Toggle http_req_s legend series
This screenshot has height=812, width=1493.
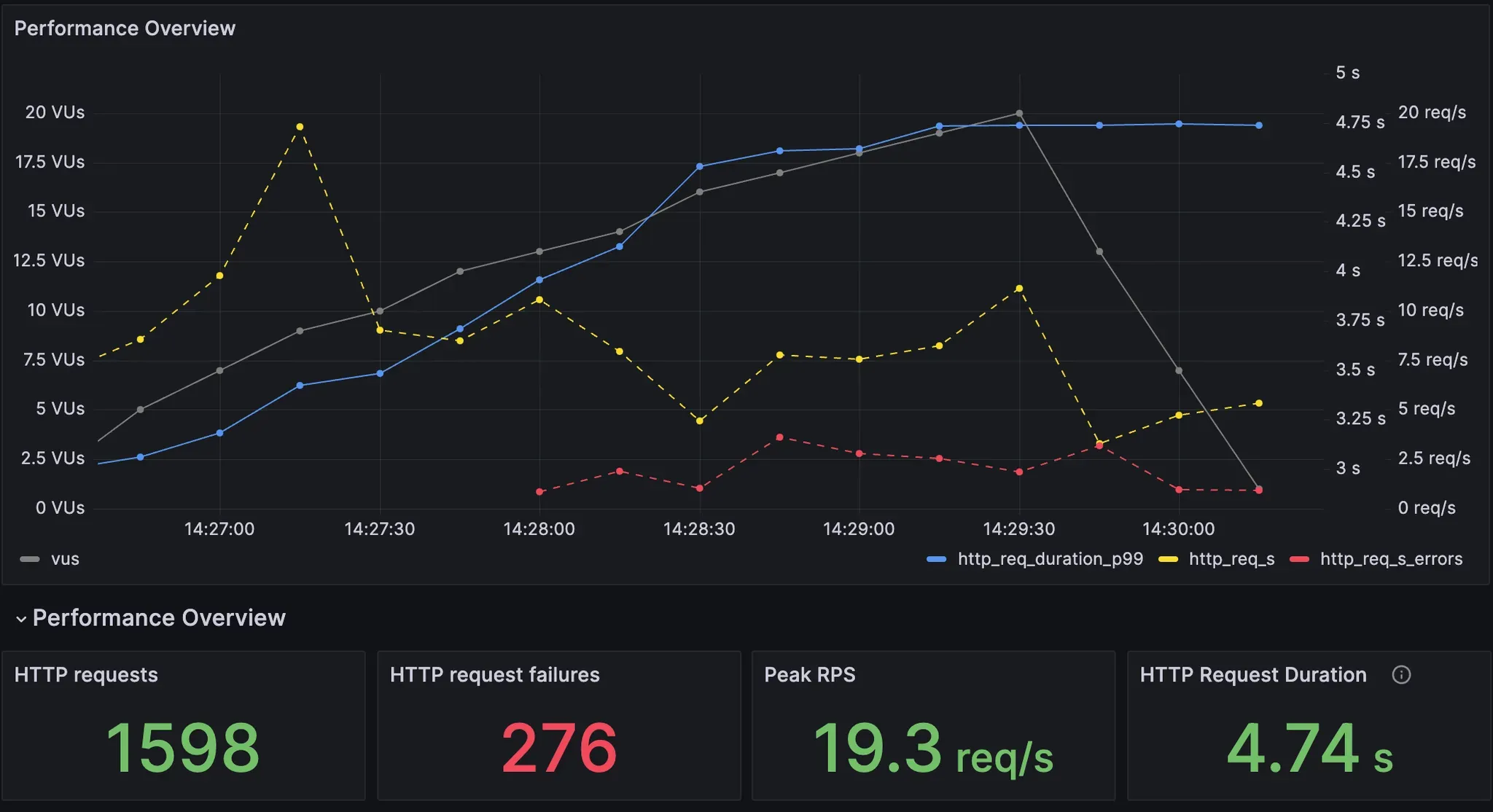[x=1231, y=559]
